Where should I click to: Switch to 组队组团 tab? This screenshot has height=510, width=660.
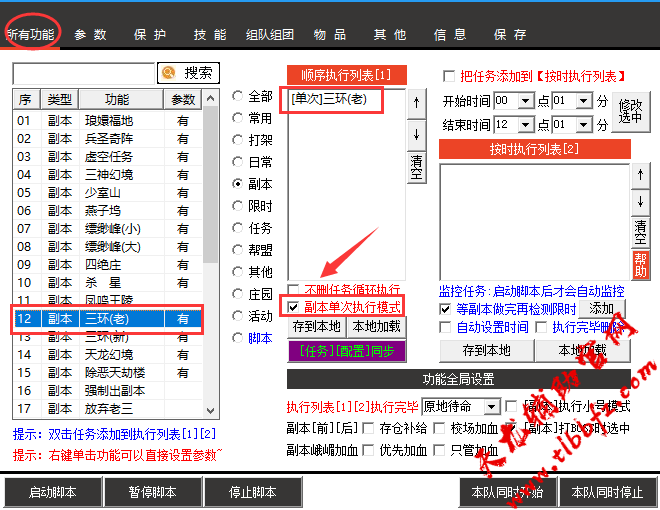click(270, 35)
